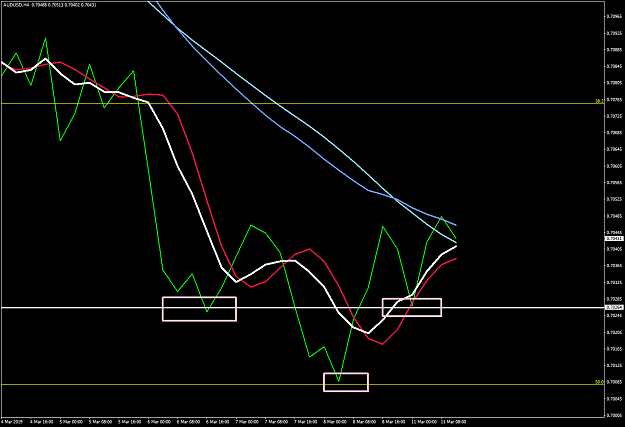Click the 5 Mar 16:00 time label
Image resolution: width=625 pixels, height=427 pixels.
[130, 421]
